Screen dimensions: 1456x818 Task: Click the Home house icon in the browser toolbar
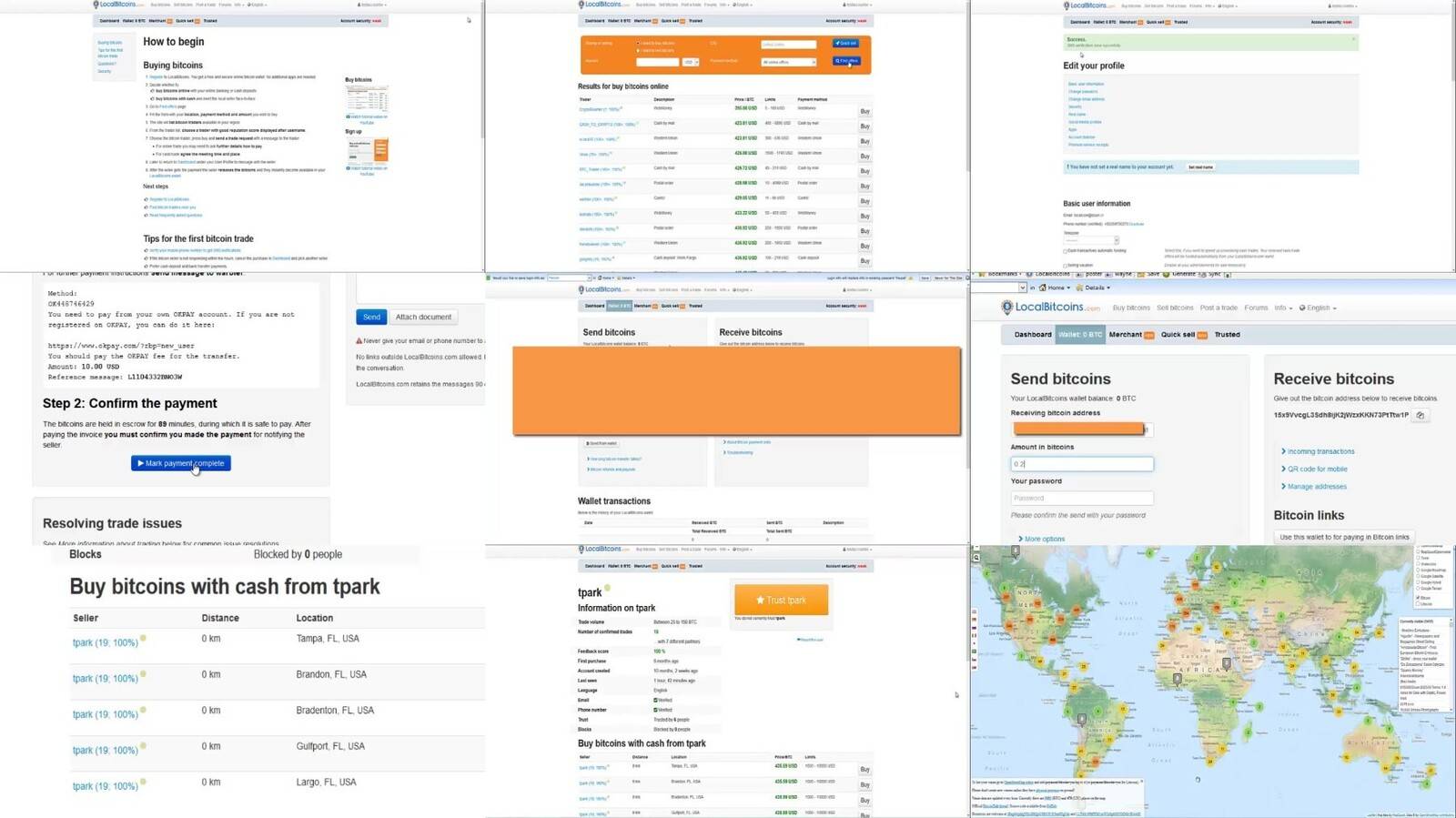[1042, 288]
